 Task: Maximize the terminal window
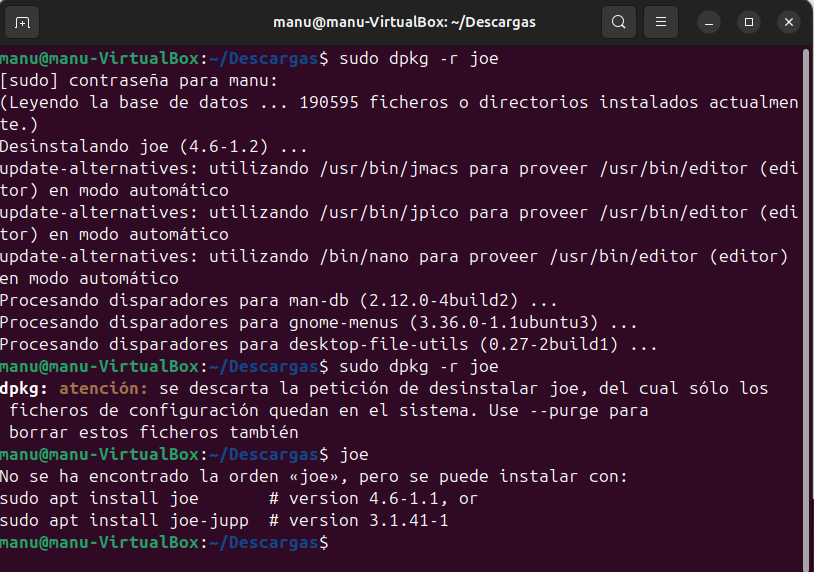tap(748, 22)
